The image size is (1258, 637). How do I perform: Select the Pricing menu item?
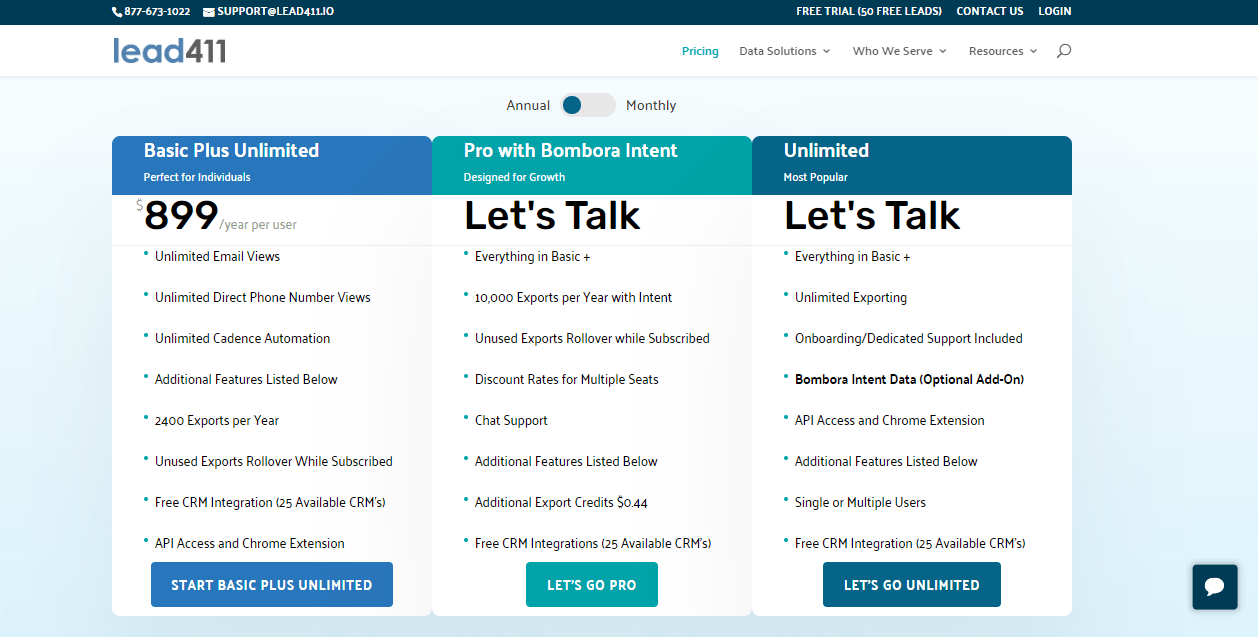click(x=700, y=51)
